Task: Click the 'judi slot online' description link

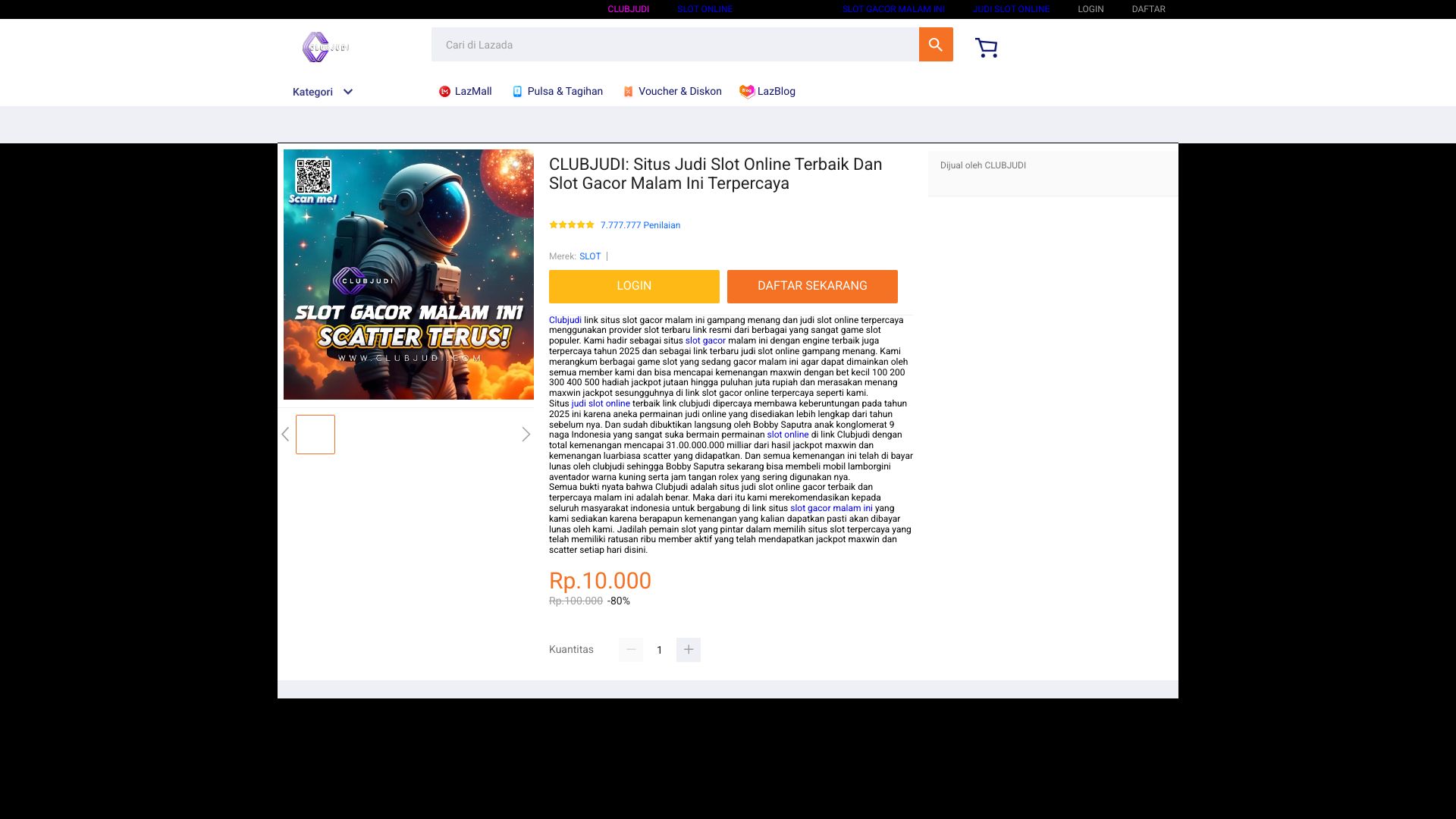Action: click(601, 403)
